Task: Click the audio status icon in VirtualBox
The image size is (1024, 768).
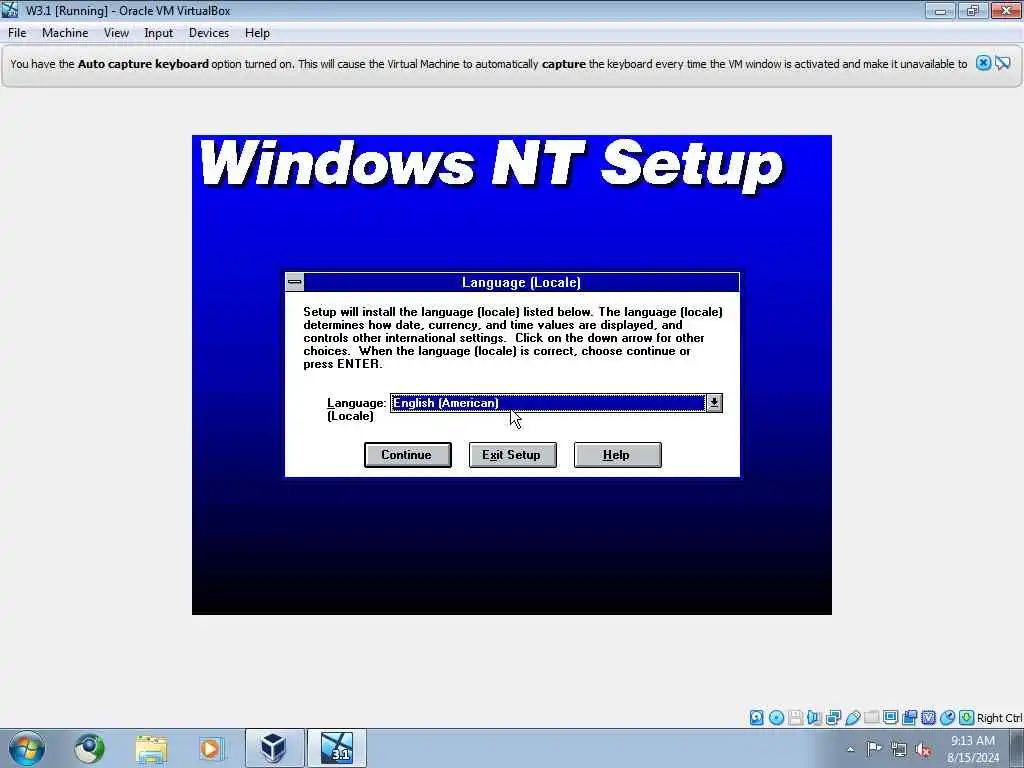Action: tap(814, 718)
